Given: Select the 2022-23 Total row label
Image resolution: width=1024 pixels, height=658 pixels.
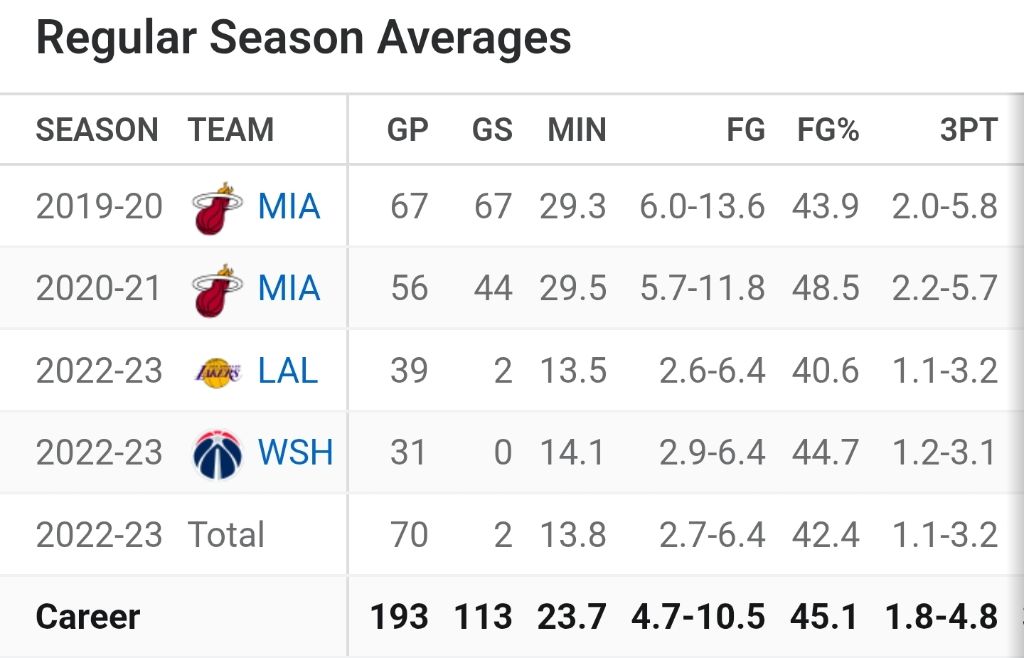Looking at the screenshot, I should (x=226, y=535).
